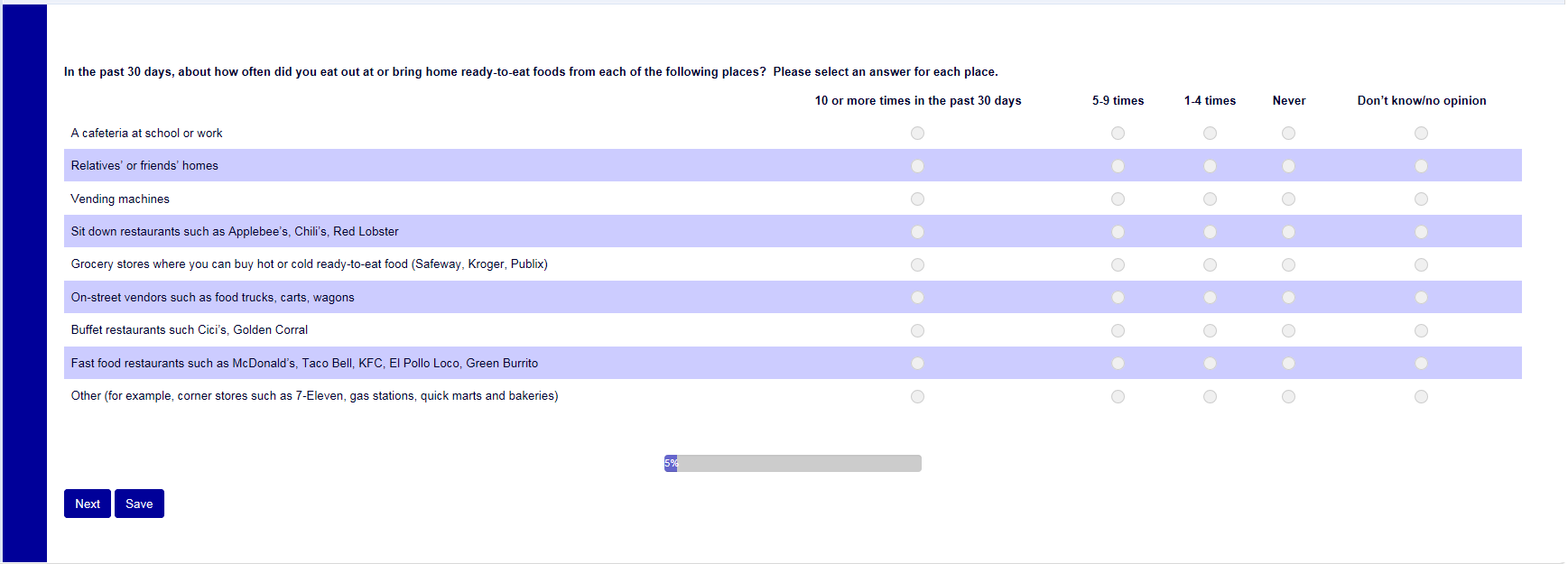Screen dimensions: 1568x564
Task: Choose '5-9 times' for Relatives' or friends' homes
Action: 1118,166
